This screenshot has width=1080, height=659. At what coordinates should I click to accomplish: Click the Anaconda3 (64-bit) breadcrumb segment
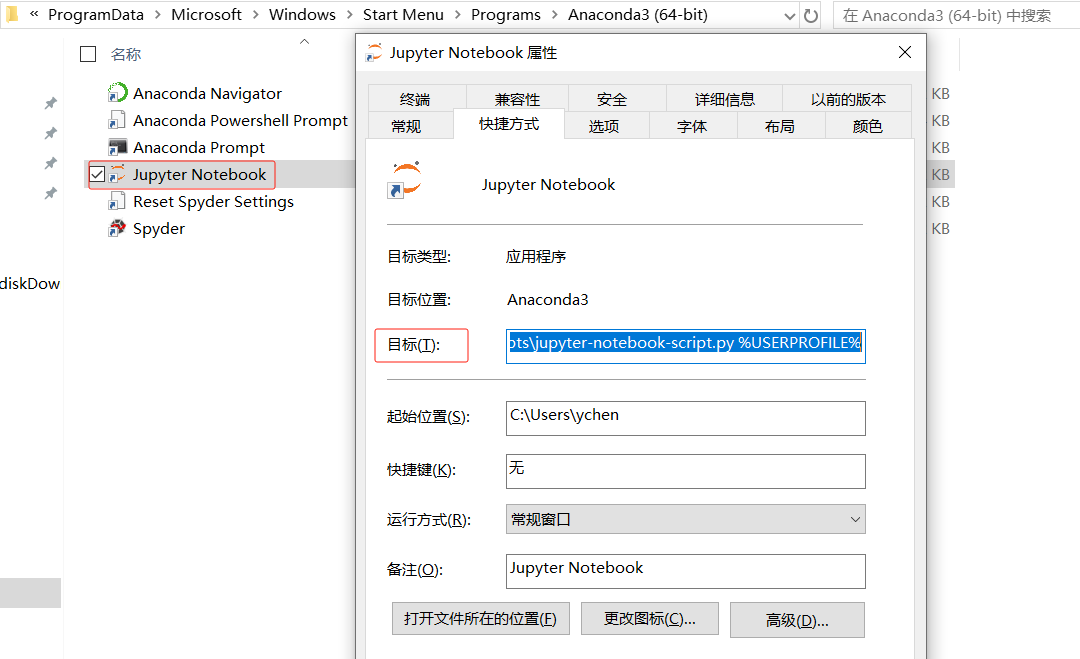[x=638, y=14]
